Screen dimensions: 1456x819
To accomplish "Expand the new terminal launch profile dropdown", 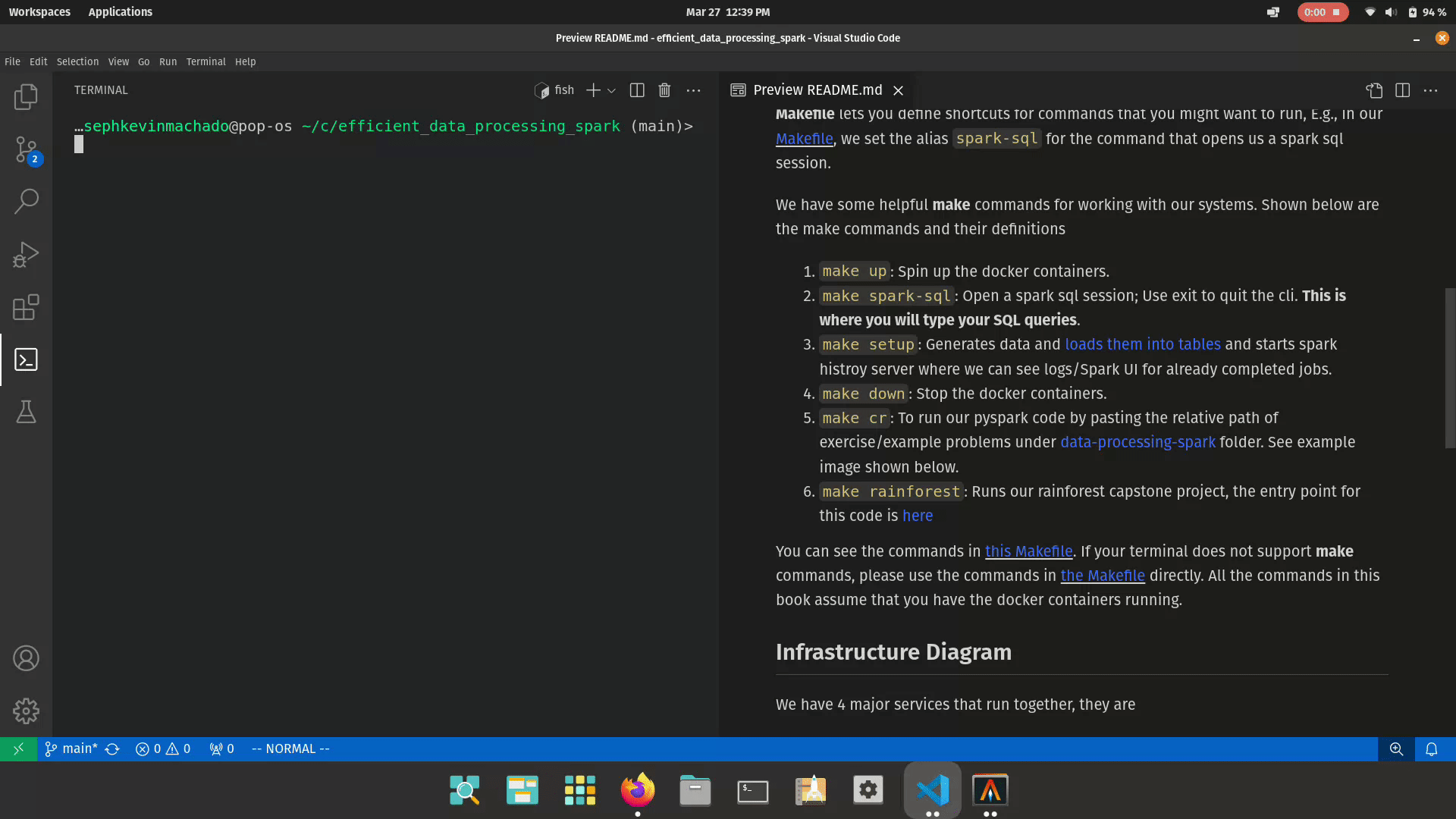I will point(611,90).
